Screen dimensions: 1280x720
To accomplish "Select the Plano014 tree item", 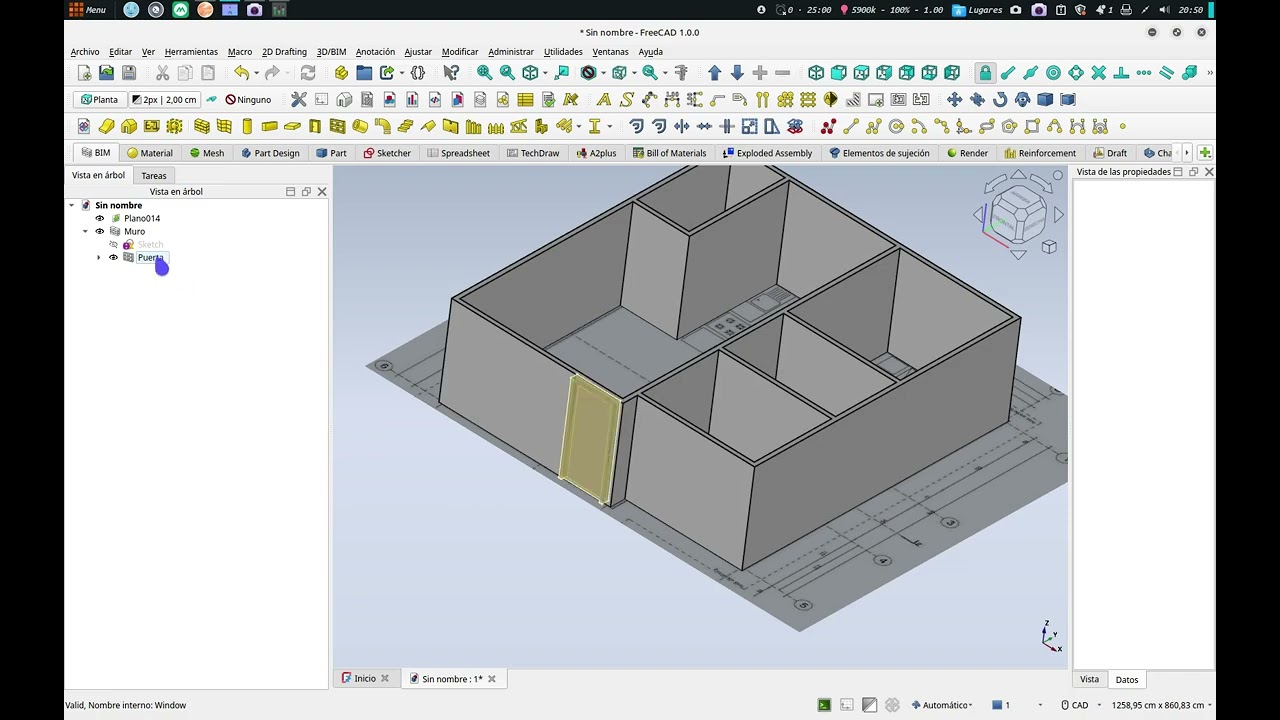I will click(x=141, y=218).
